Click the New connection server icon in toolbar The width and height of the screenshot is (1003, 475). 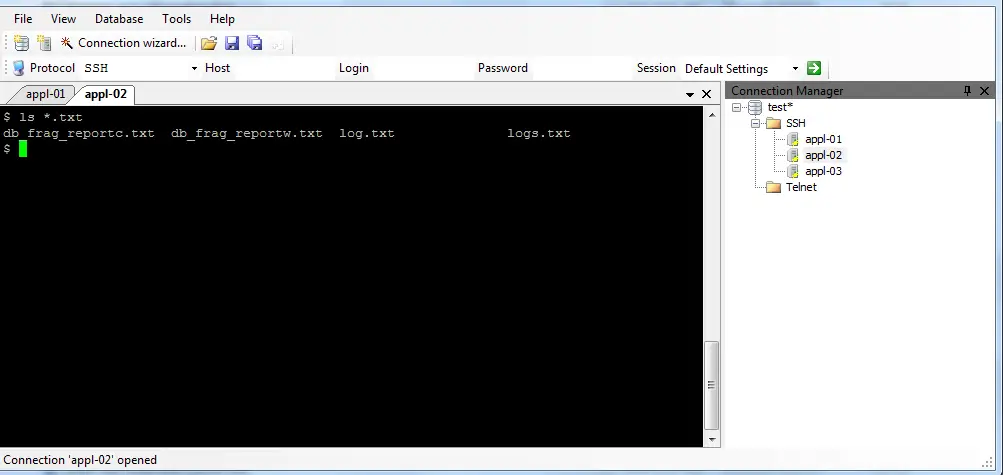tap(43, 43)
